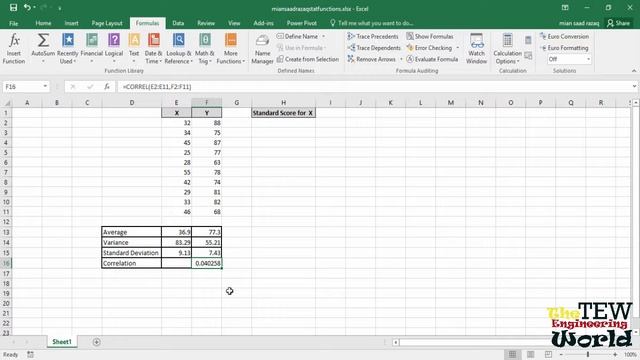Click Define Name
640x360 pixels.
click(x=298, y=36)
